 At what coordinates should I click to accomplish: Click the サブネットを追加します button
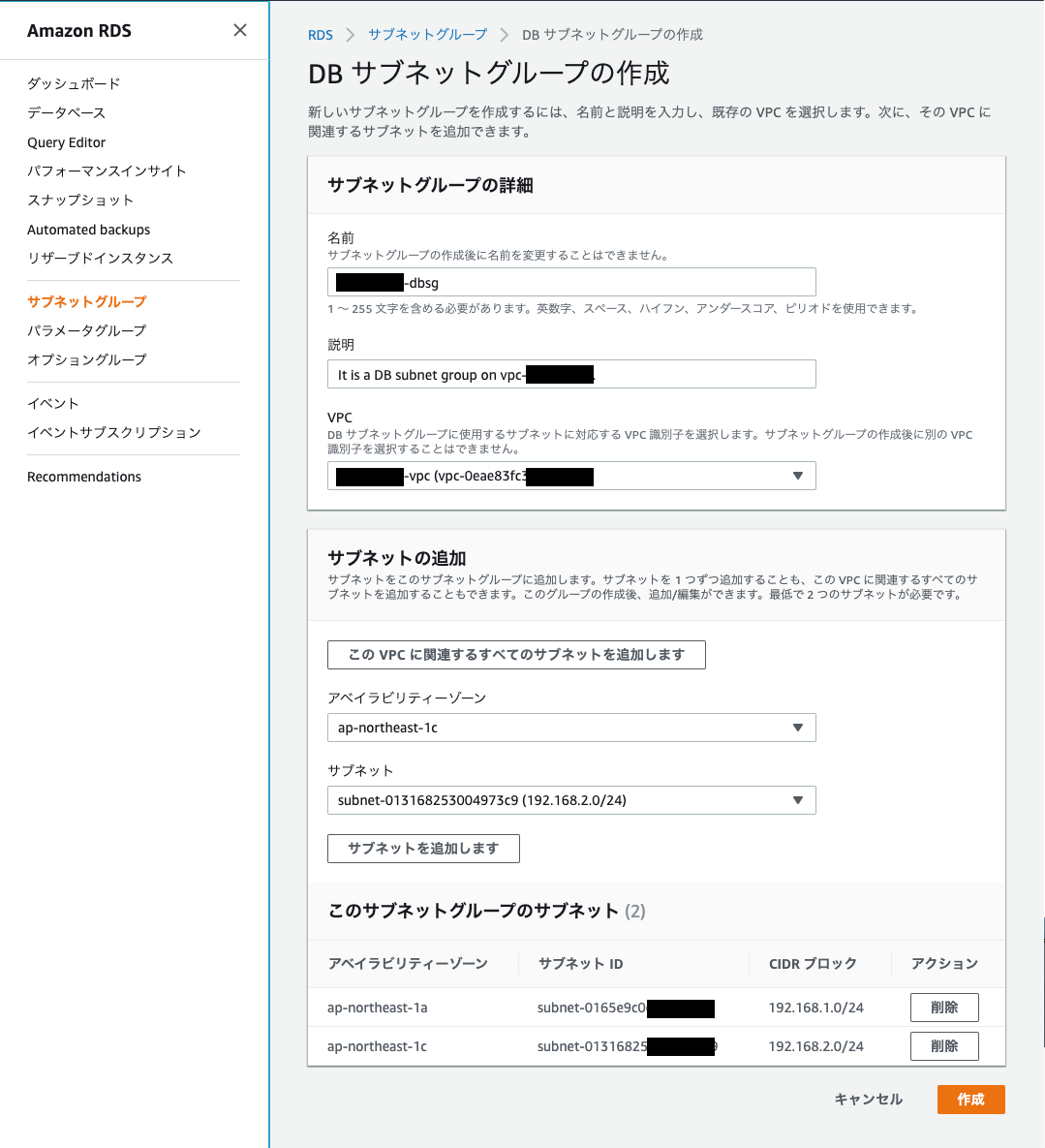tap(423, 848)
